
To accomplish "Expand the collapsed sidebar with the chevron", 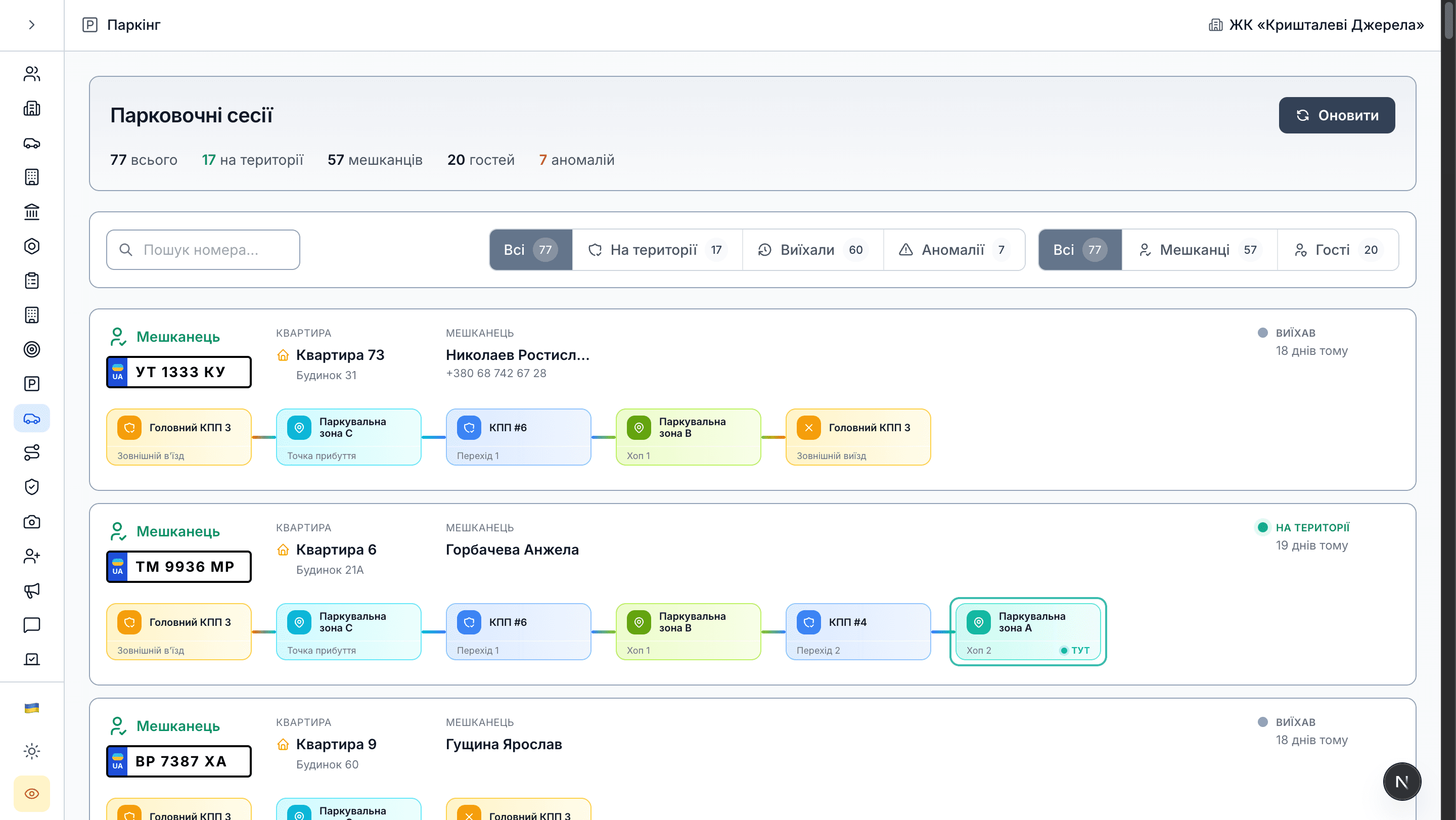I will point(32,25).
